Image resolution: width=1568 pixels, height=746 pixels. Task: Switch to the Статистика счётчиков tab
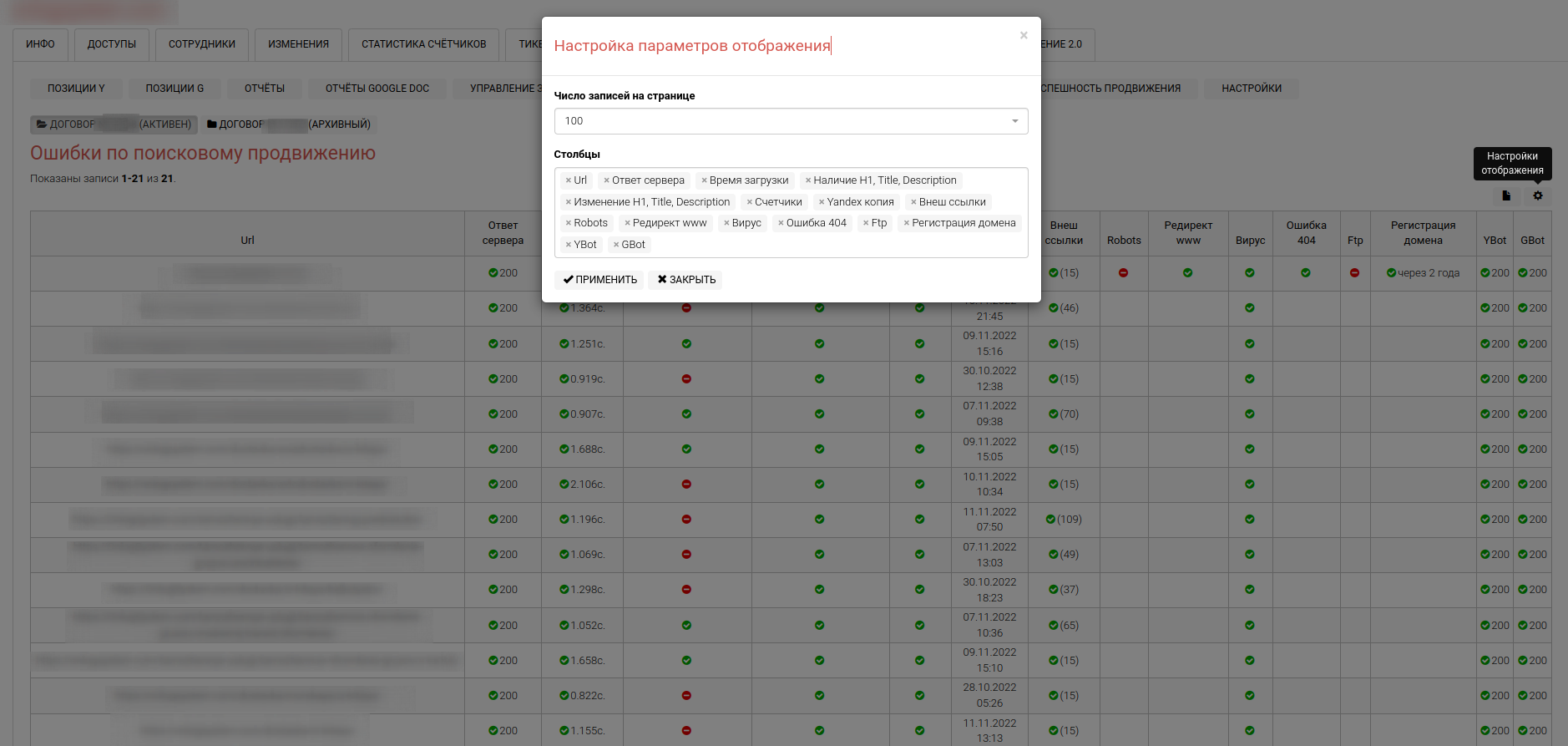click(x=423, y=44)
